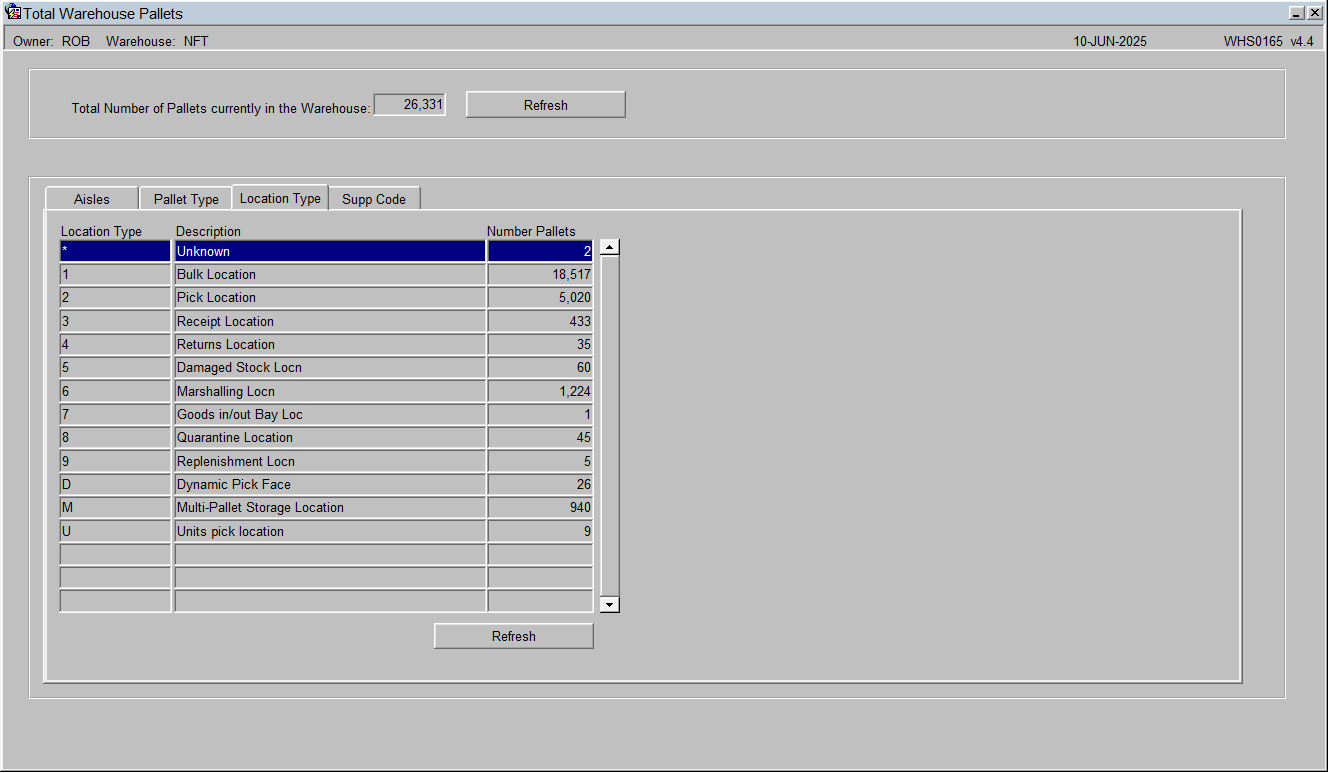Select the Goods in/out Bay Loc cell
The height and width of the screenshot is (773, 1332).
pyautogui.click(x=330, y=414)
